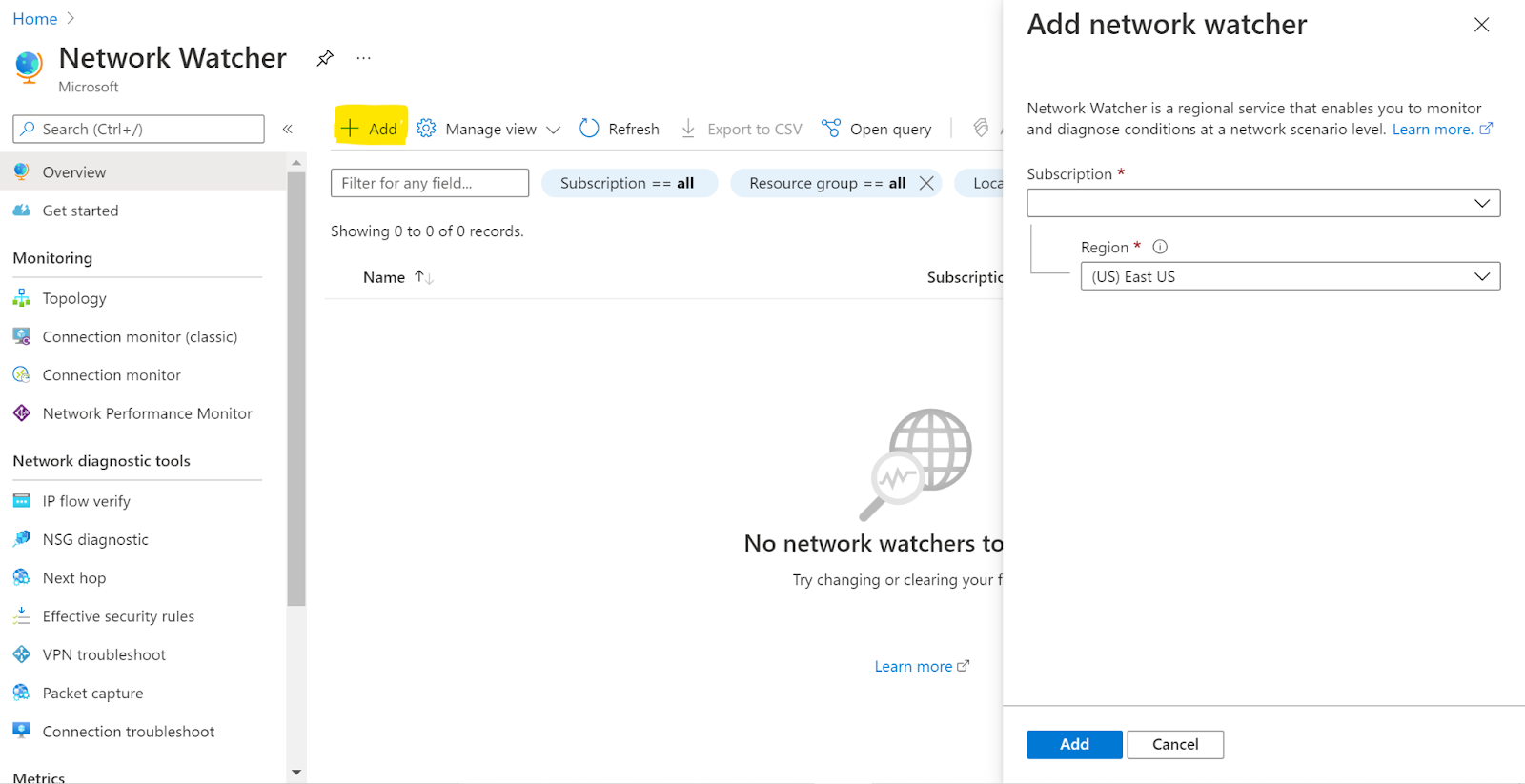Expand the Subscription dropdown
The image size is (1525, 784).
point(1263,203)
